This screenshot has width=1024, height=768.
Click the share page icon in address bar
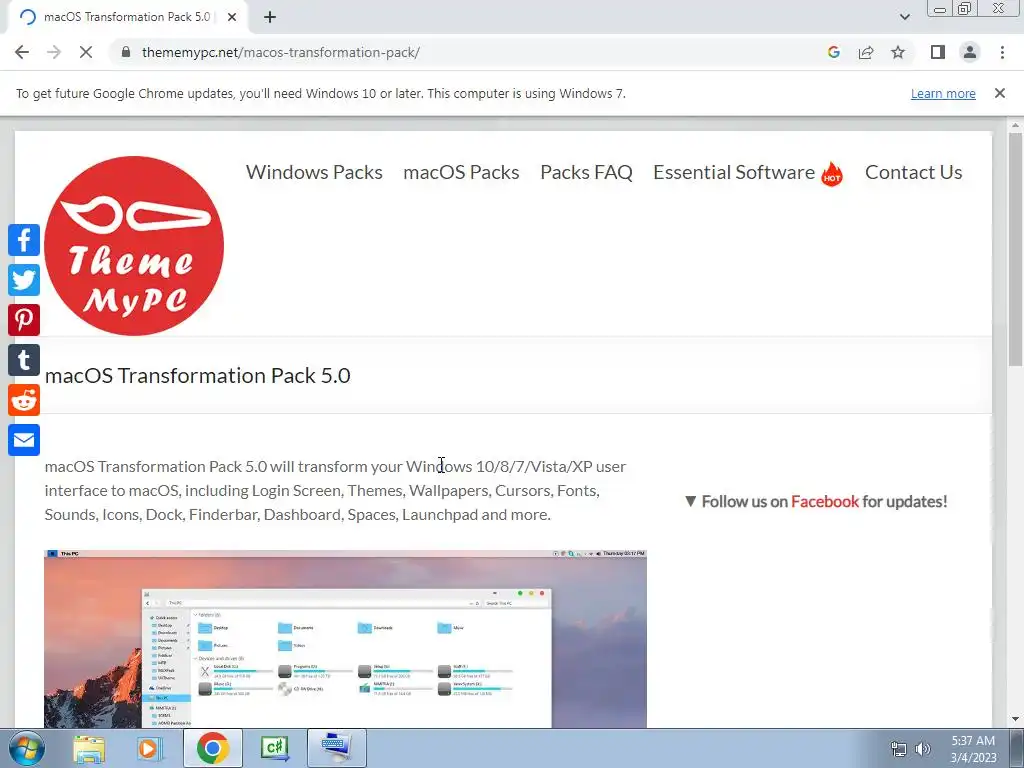coord(866,52)
